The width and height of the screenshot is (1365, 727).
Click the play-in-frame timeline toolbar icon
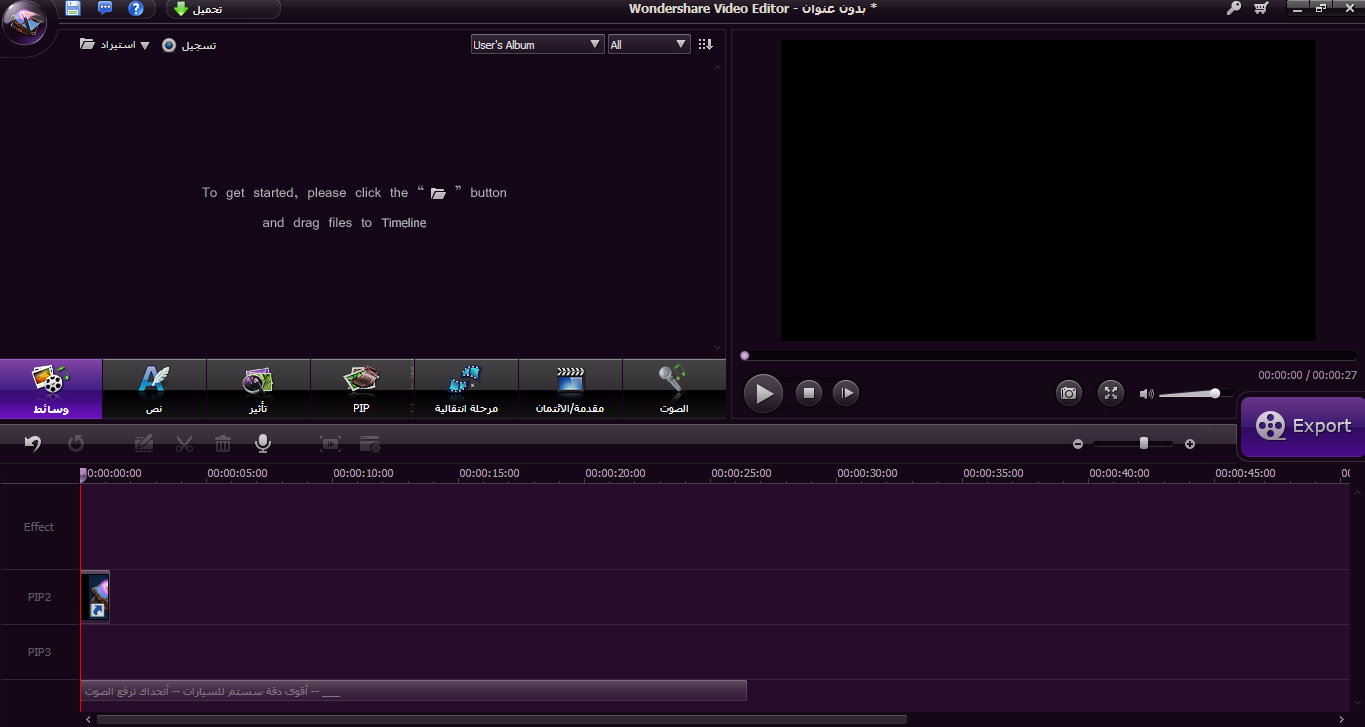(x=330, y=443)
